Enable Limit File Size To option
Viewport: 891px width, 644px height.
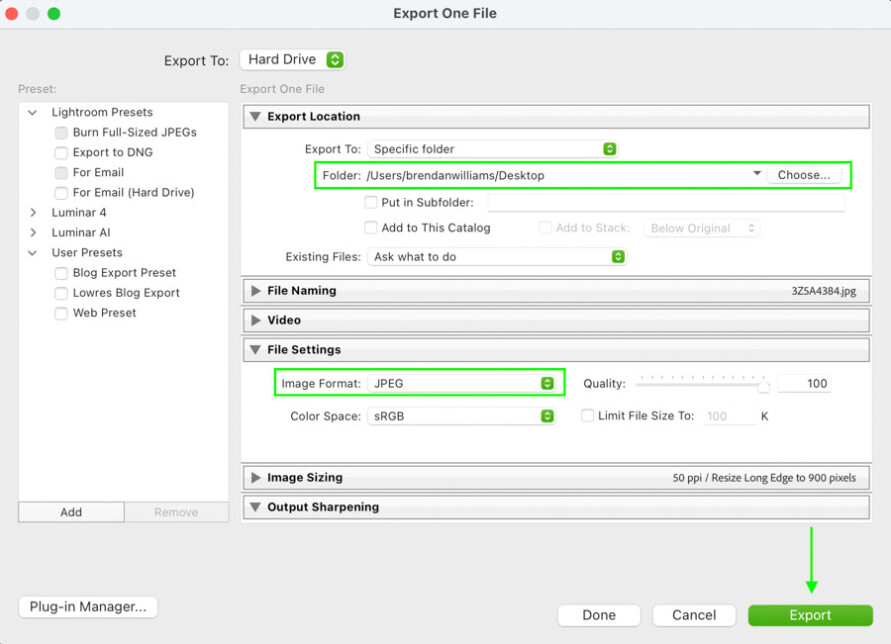click(x=588, y=416)
